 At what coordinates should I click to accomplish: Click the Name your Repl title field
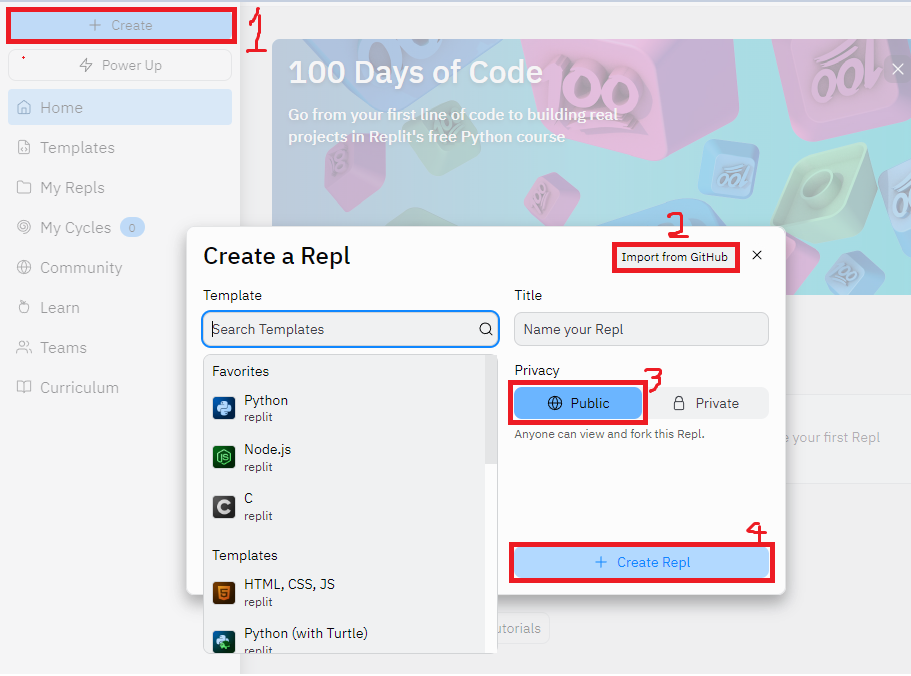coord(641,329)
